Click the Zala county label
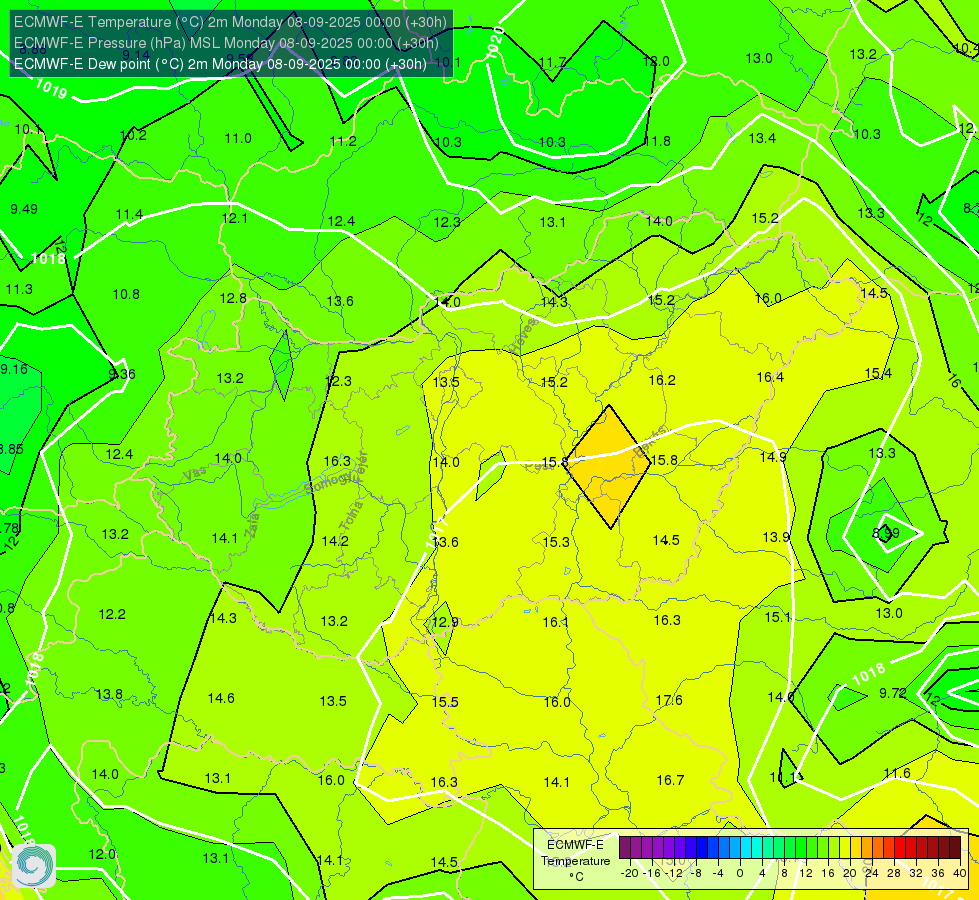The width and height of the screenshot is (979, 900). tap(252, 525)
